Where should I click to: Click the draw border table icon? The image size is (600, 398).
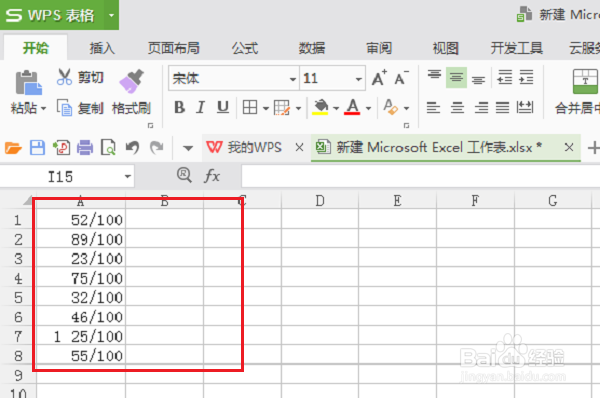pos(282,108)
